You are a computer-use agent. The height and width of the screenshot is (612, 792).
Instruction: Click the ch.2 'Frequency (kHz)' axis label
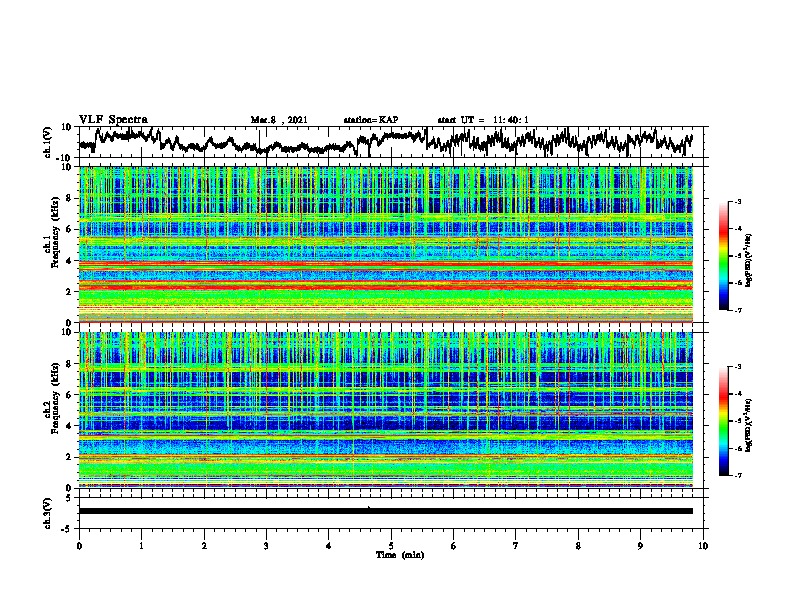tap(56, 397)
